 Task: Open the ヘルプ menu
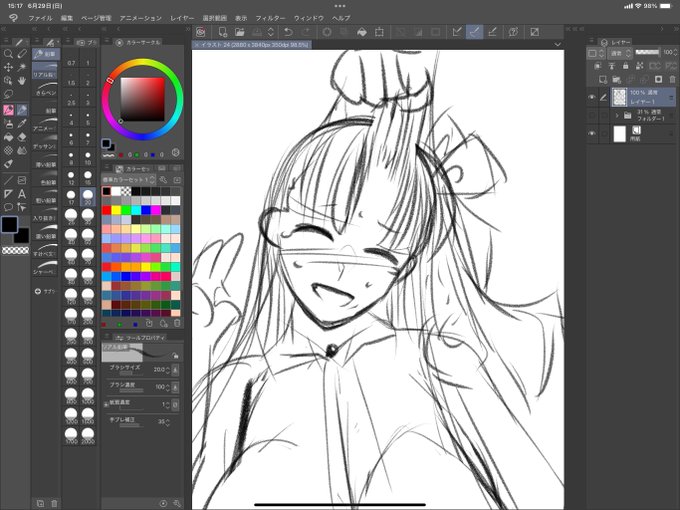[x=341, y=18]
